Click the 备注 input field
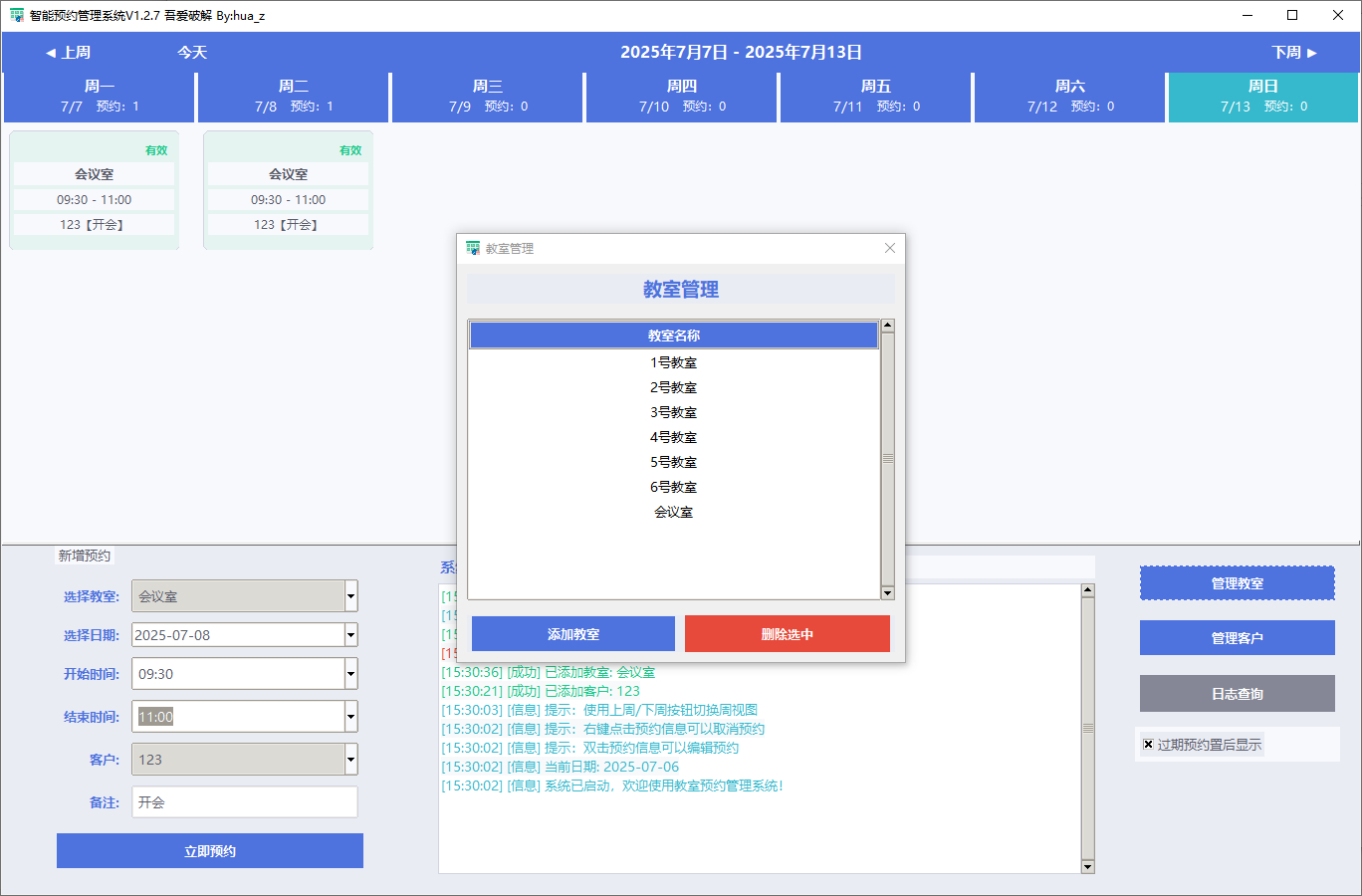 [244, 802]
